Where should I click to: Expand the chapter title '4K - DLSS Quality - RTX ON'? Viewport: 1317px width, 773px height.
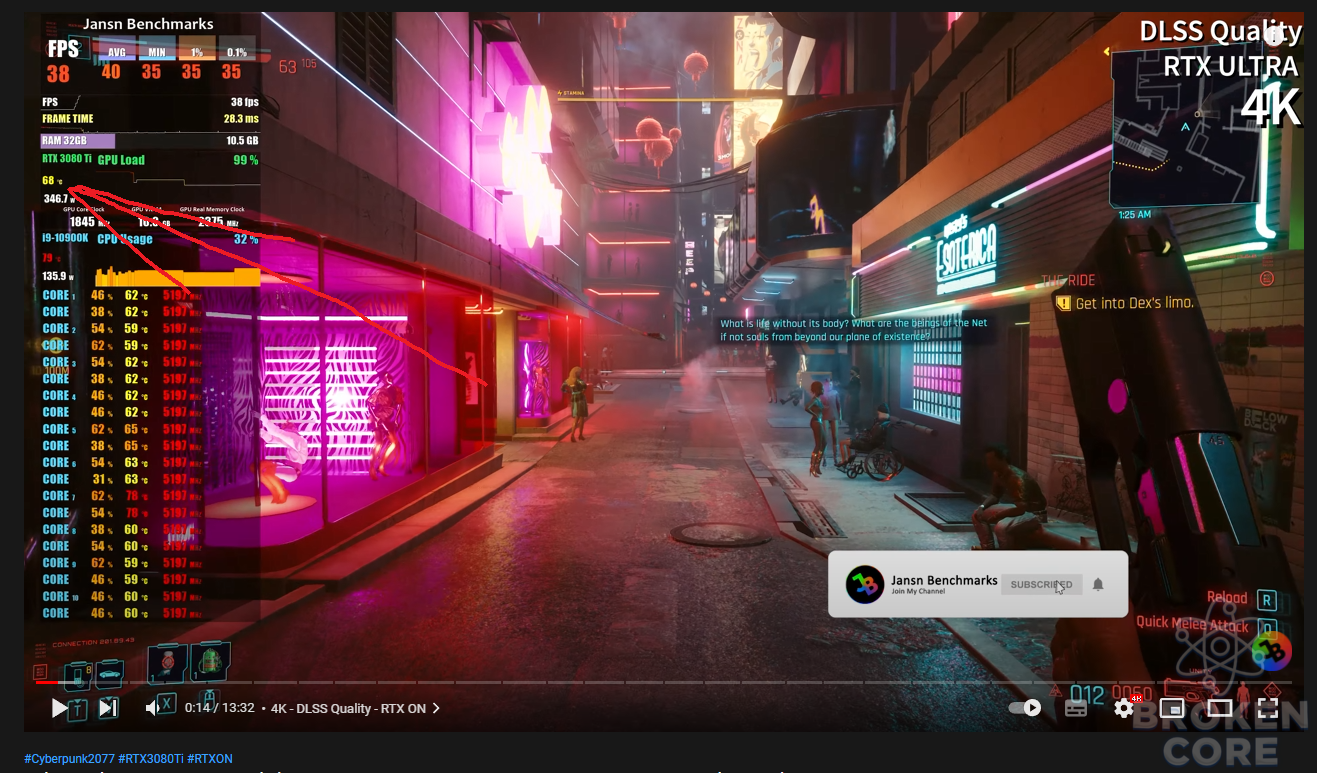click(356, 708)
